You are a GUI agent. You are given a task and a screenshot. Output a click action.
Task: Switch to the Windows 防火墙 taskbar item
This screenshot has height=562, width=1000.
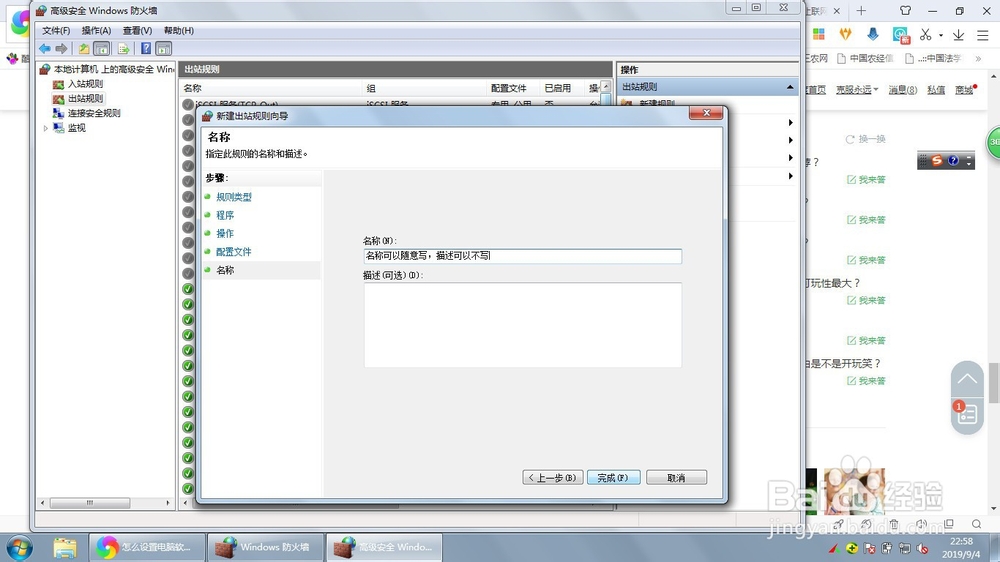265,547
